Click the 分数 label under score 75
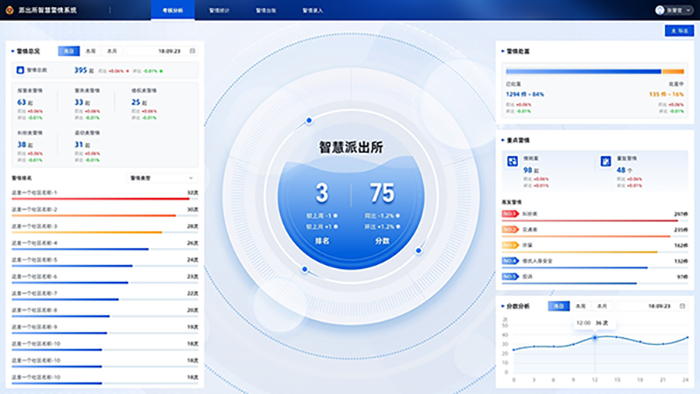The width and height of the screenshot is (700, 394). pyautogui.click(x=382, y=241)
